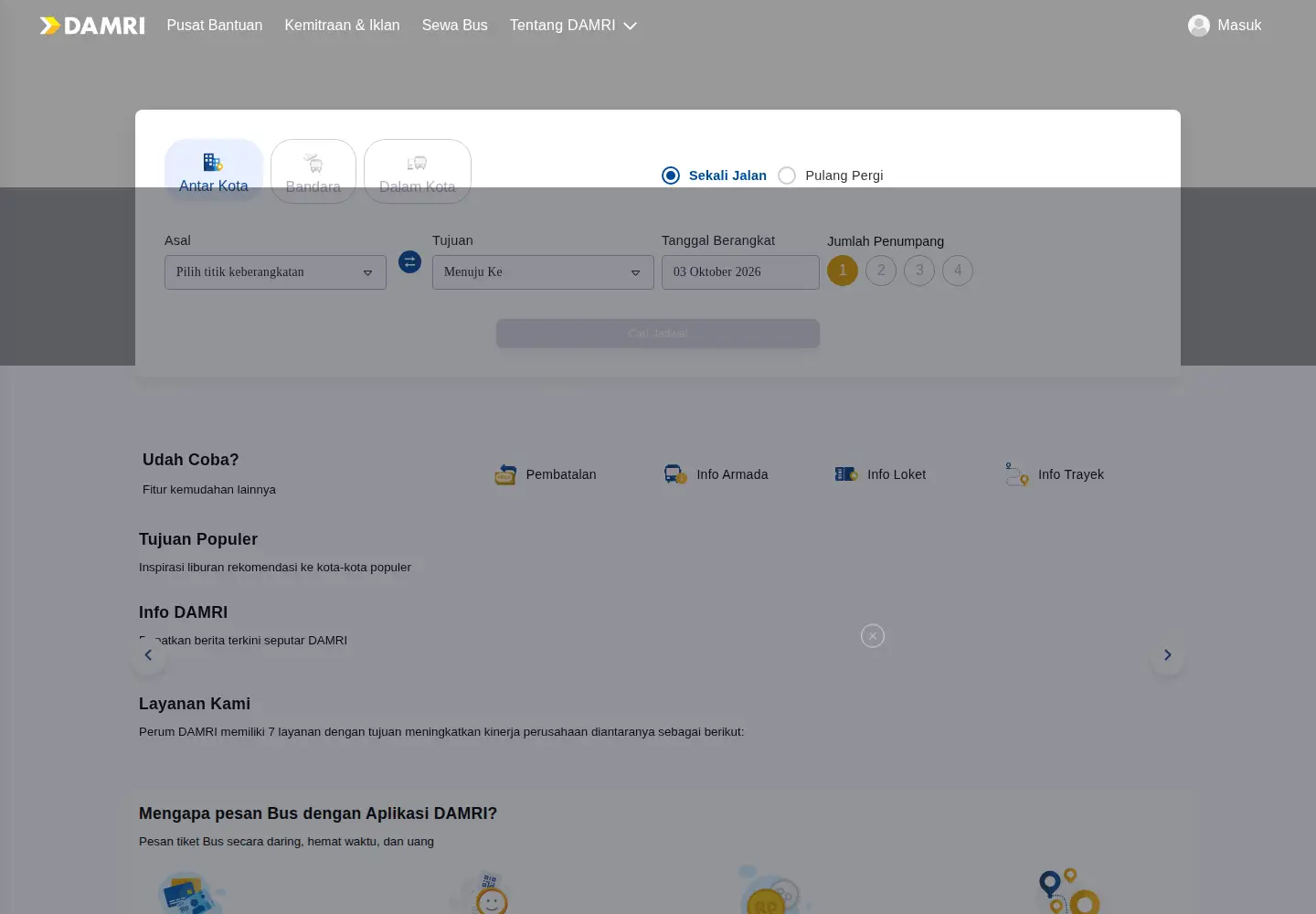The height and width of the screenshot is (914, 1316).
Task: Select the Pulang Pergi radio option
Action: [787, 175]
